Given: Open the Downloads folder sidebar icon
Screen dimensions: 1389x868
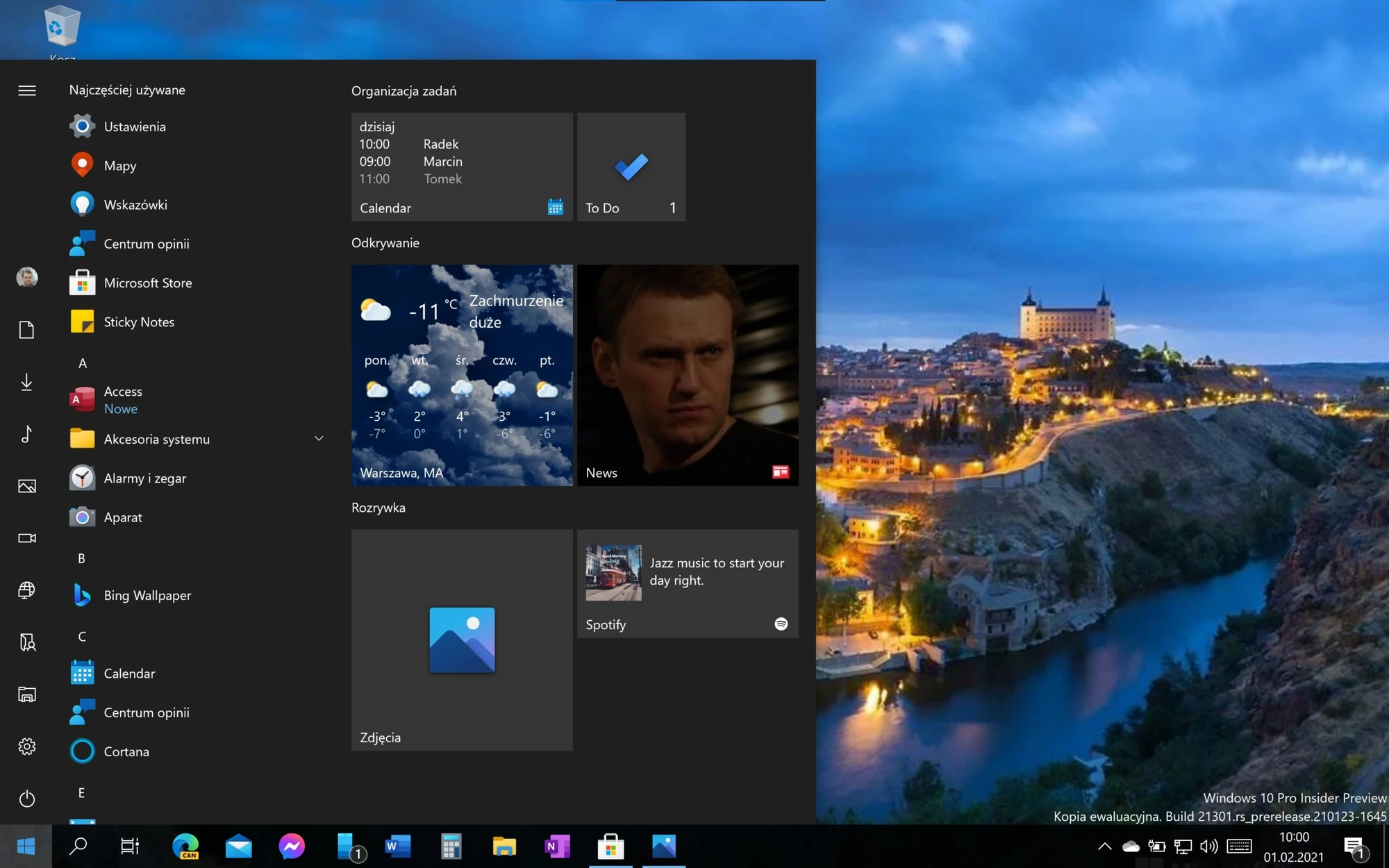Looking at the screenshot, I should click(x=26, y=382).
